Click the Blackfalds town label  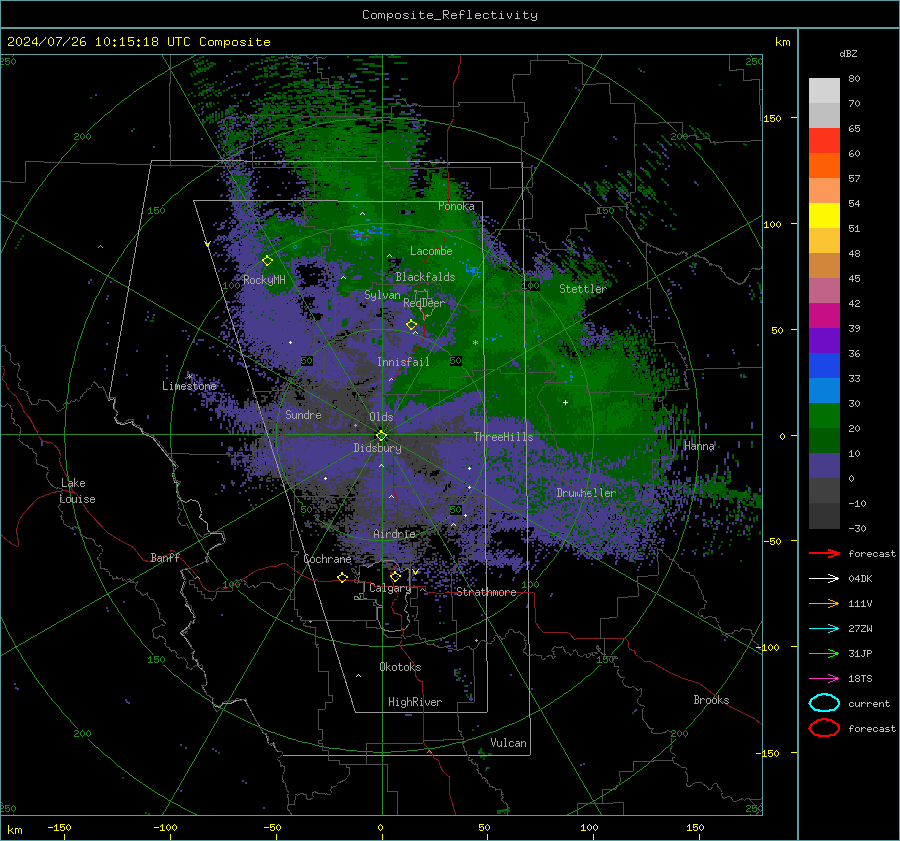point(425,277)
